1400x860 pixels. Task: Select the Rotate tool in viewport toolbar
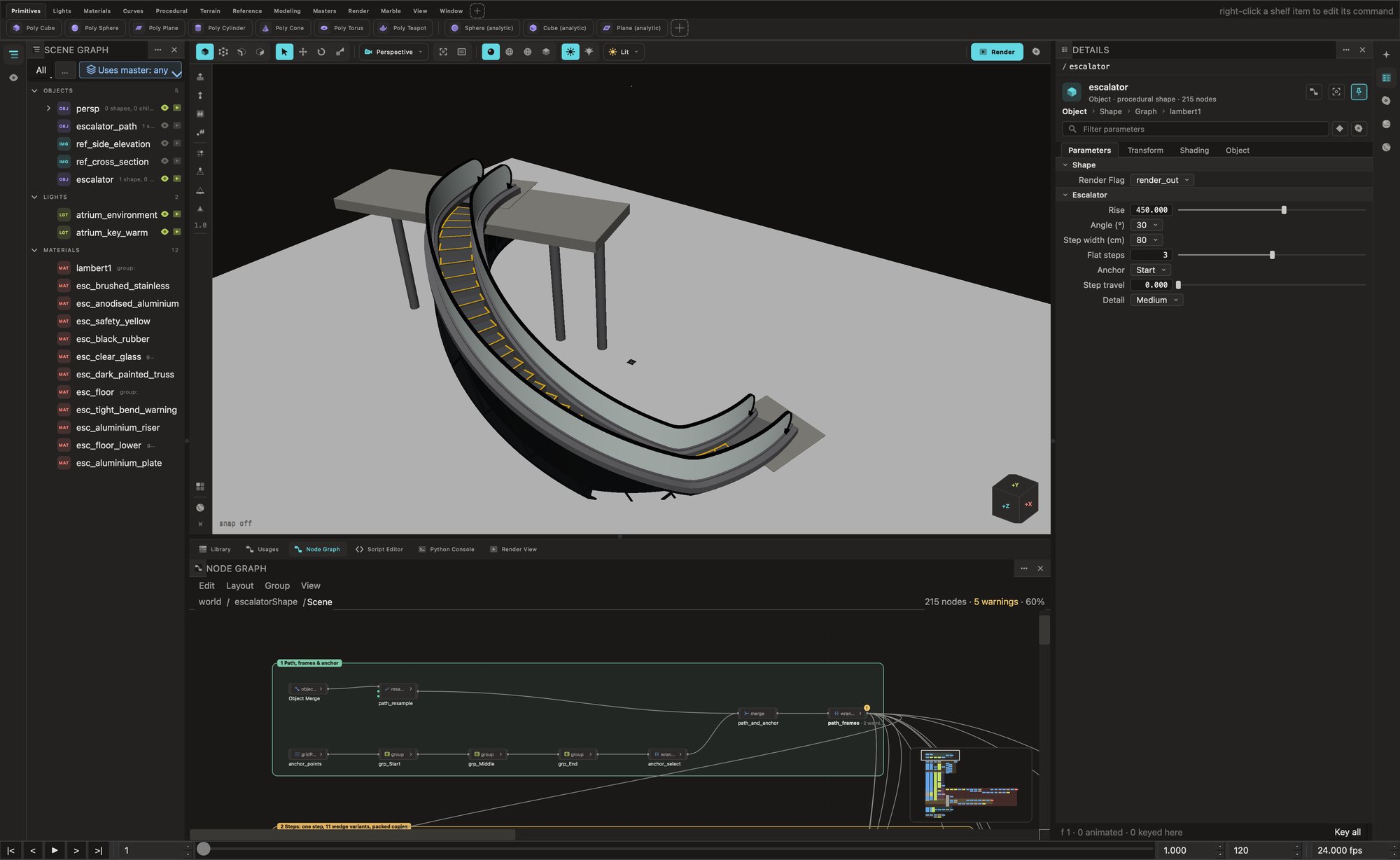pos(321,52)
